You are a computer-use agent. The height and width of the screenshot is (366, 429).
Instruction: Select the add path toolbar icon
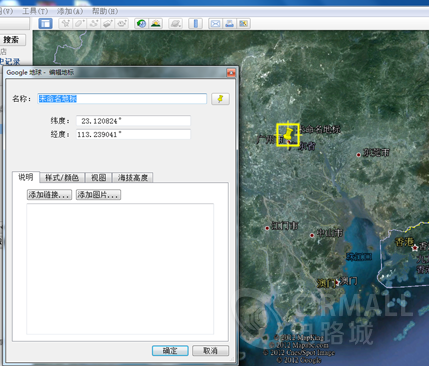pyautogui.click(x=94, y=24)
